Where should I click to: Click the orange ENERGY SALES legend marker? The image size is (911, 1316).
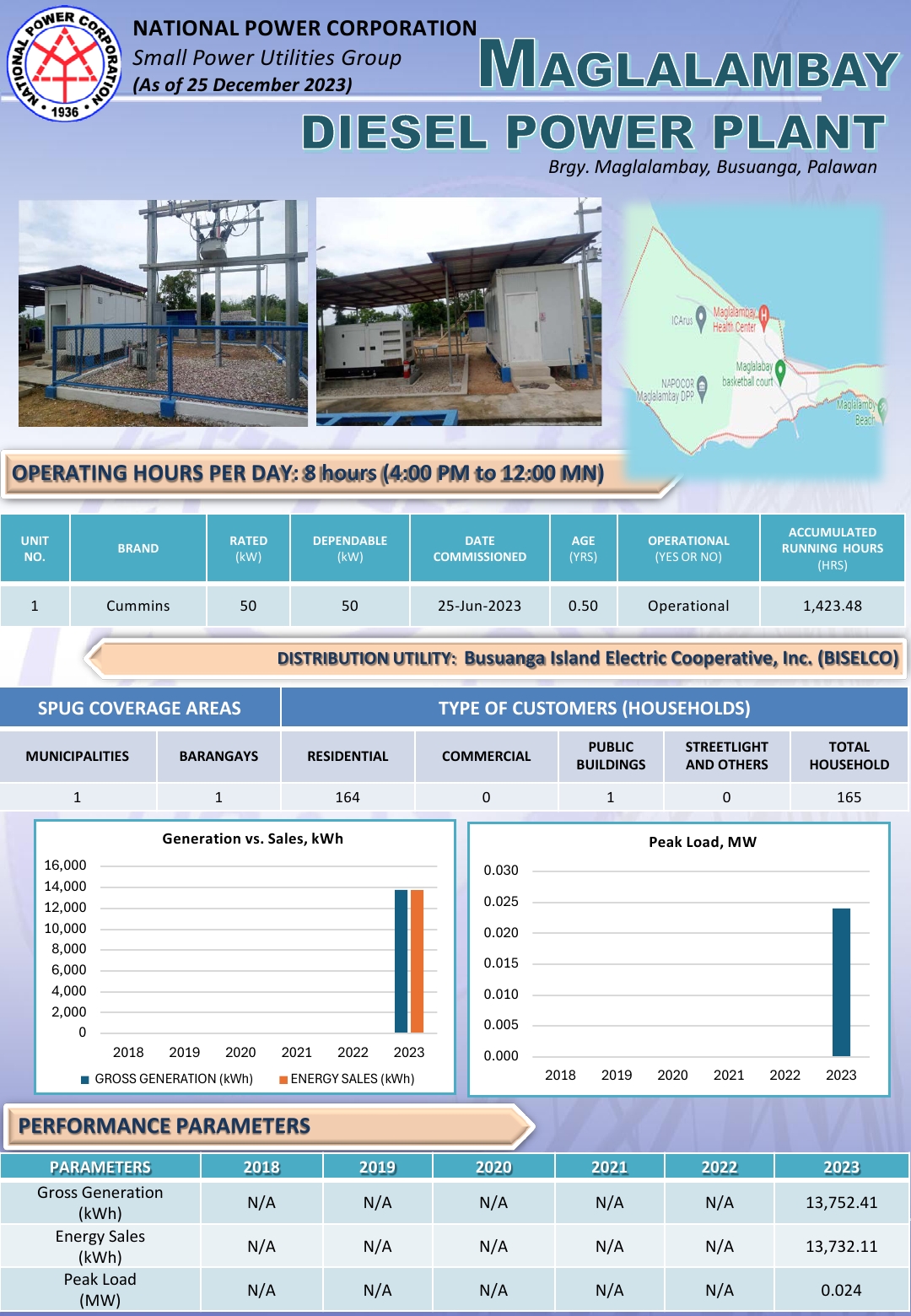(x=283, y=1079)
